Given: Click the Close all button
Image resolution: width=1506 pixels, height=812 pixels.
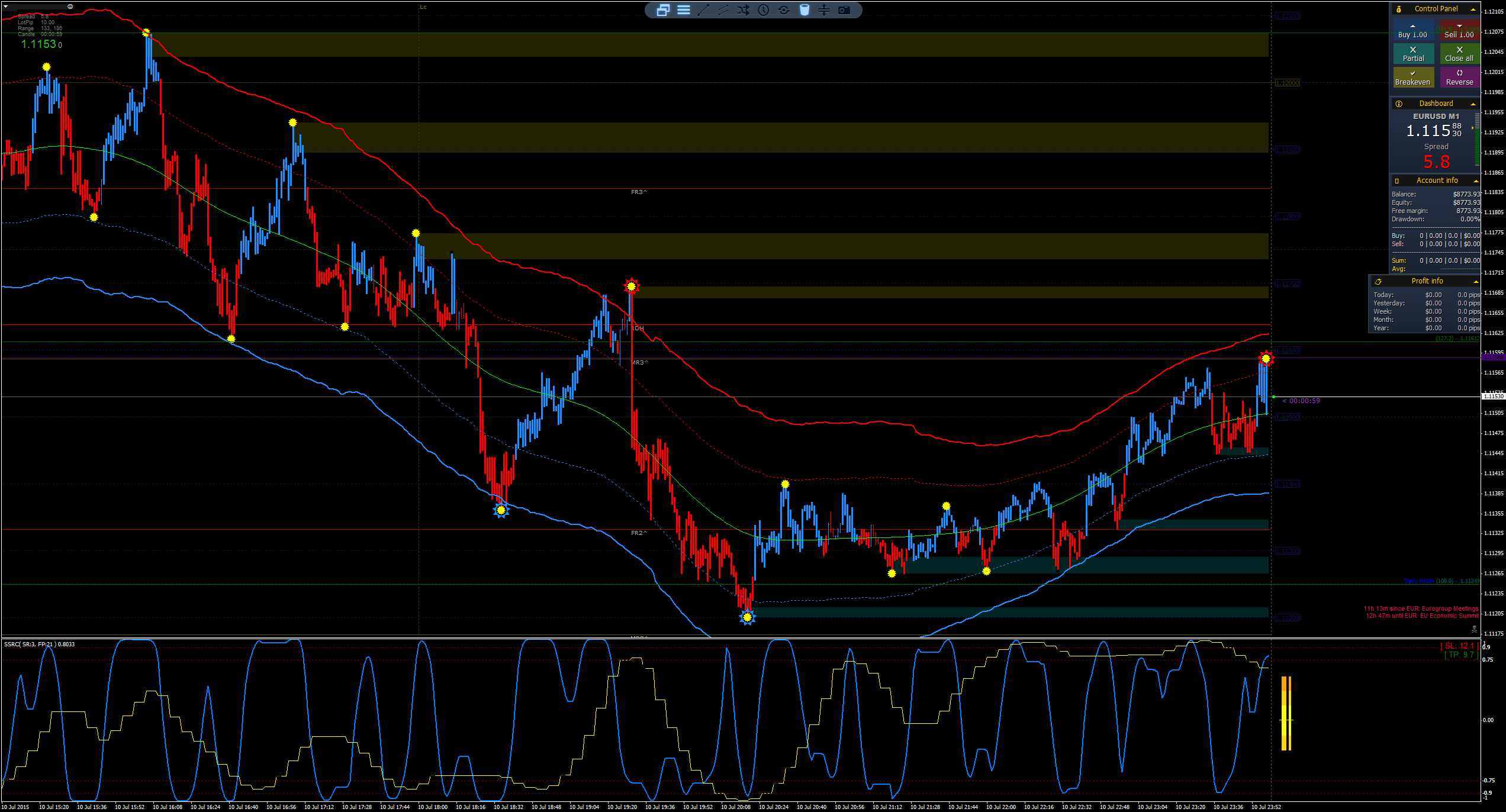Looking at the screenshot, I should (x=1459, y=54).
